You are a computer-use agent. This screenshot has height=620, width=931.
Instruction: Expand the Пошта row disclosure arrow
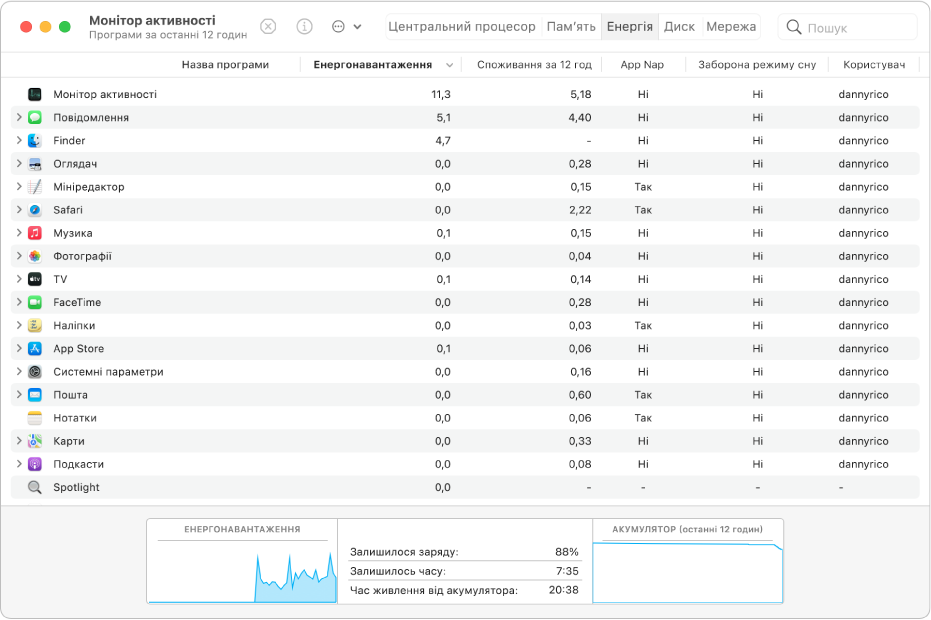[18, 394]
